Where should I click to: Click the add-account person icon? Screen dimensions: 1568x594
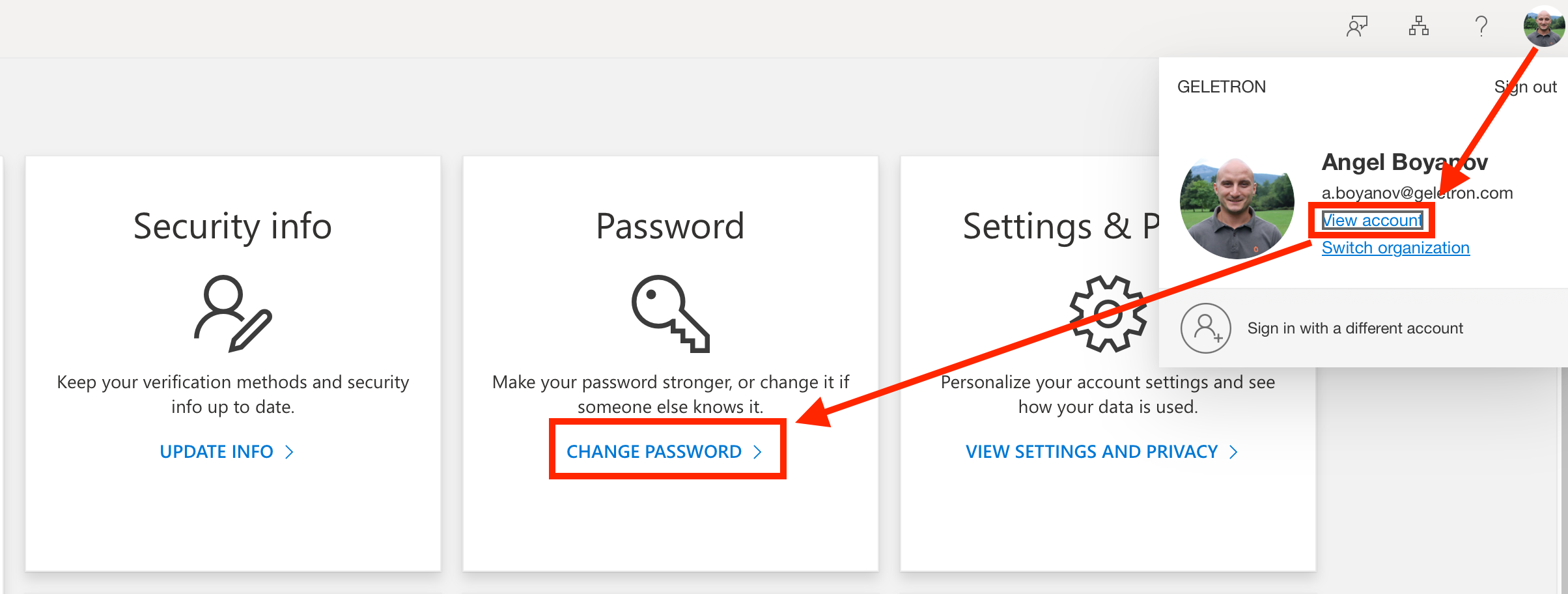(x=1205, y=328)
